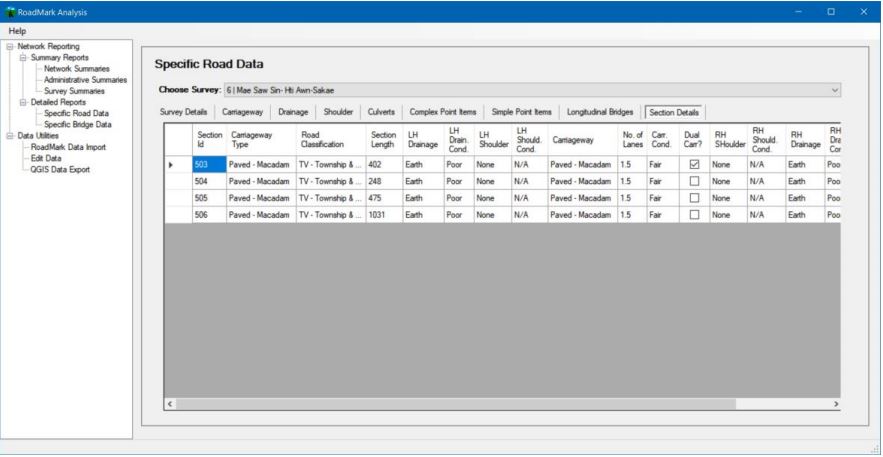Collapse the Data Utilities tree node
The image size is (883, 457).
click(10, 135)
